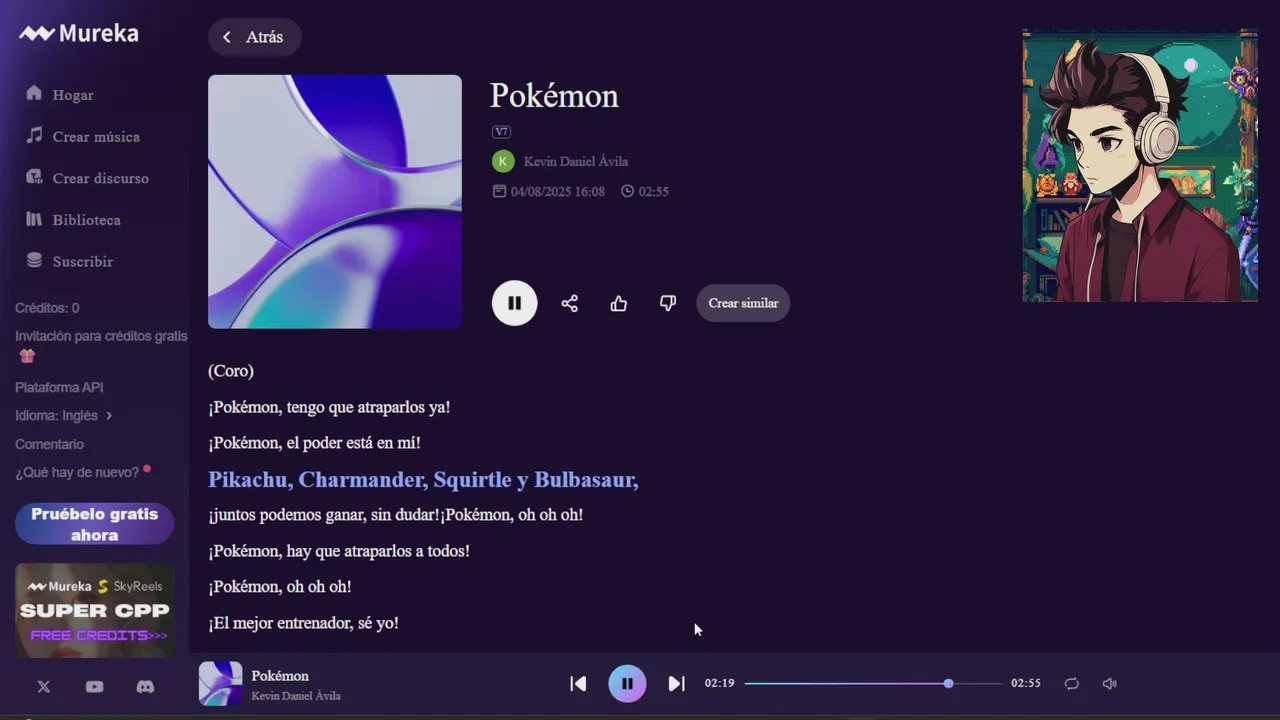Click lyric "¡El mejor entrenador, sé yo!"

pyautogui.click(x=303, y=623)
